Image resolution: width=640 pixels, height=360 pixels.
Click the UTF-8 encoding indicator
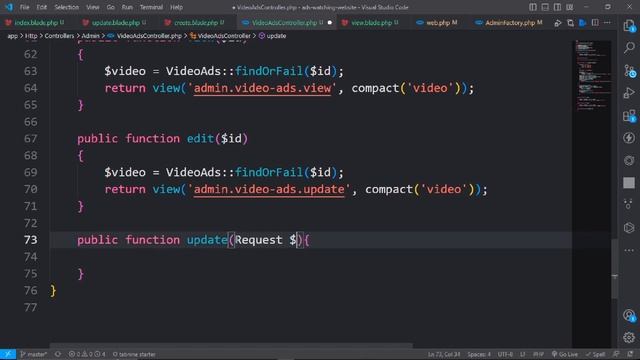pyautogui.click(x=505, y=354)
